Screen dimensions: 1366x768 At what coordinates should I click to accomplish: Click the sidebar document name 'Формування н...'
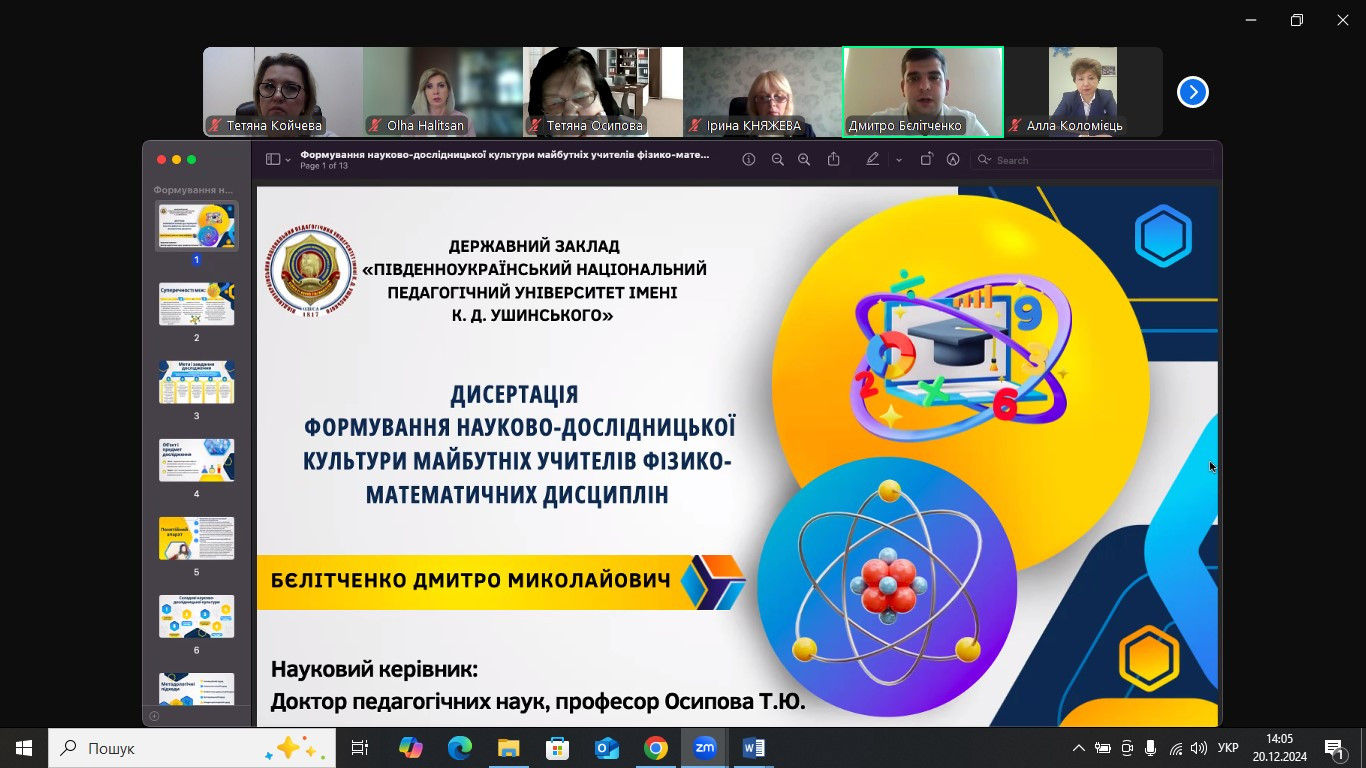coord(193,189)
